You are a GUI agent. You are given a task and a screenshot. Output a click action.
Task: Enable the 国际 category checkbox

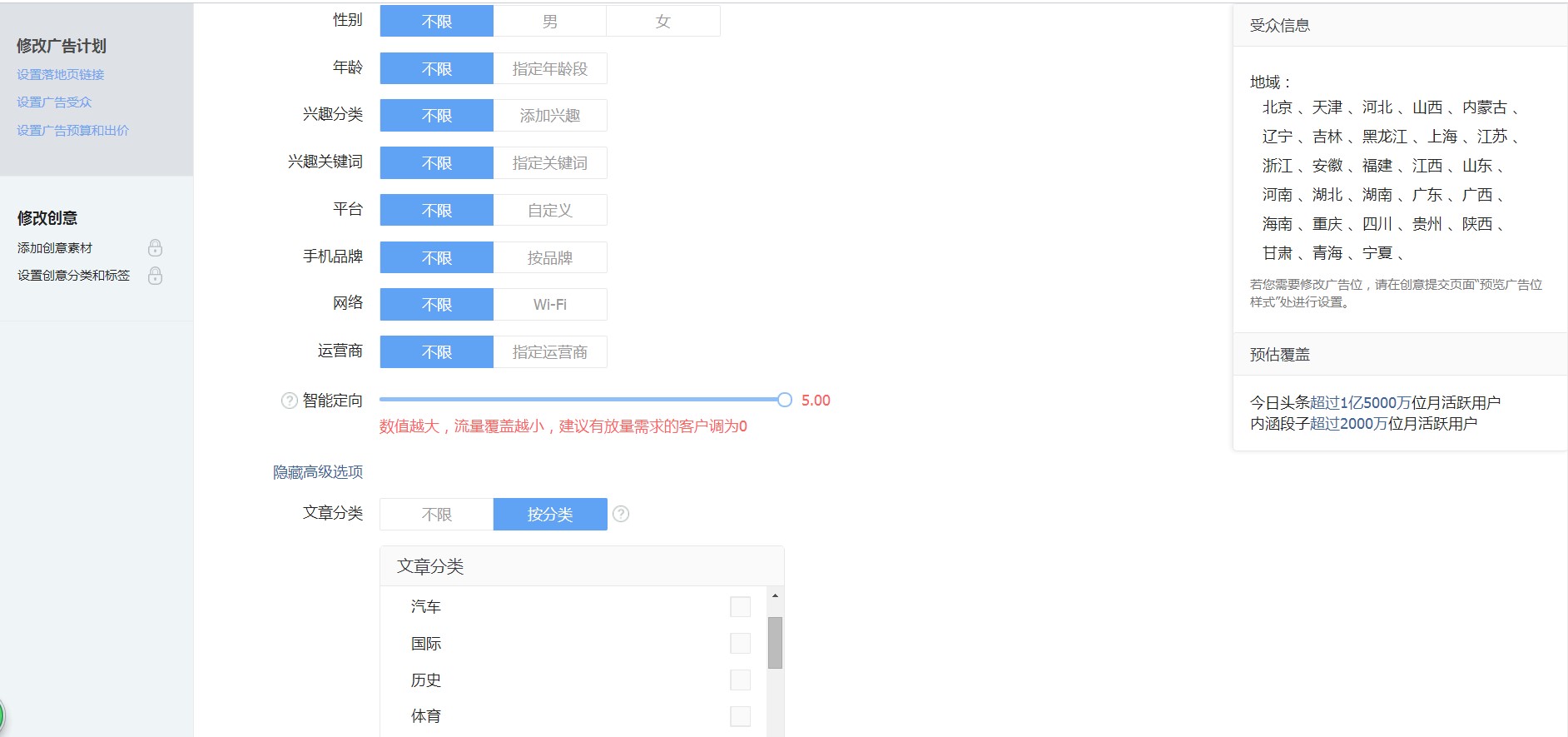click(x=740, y=644)
